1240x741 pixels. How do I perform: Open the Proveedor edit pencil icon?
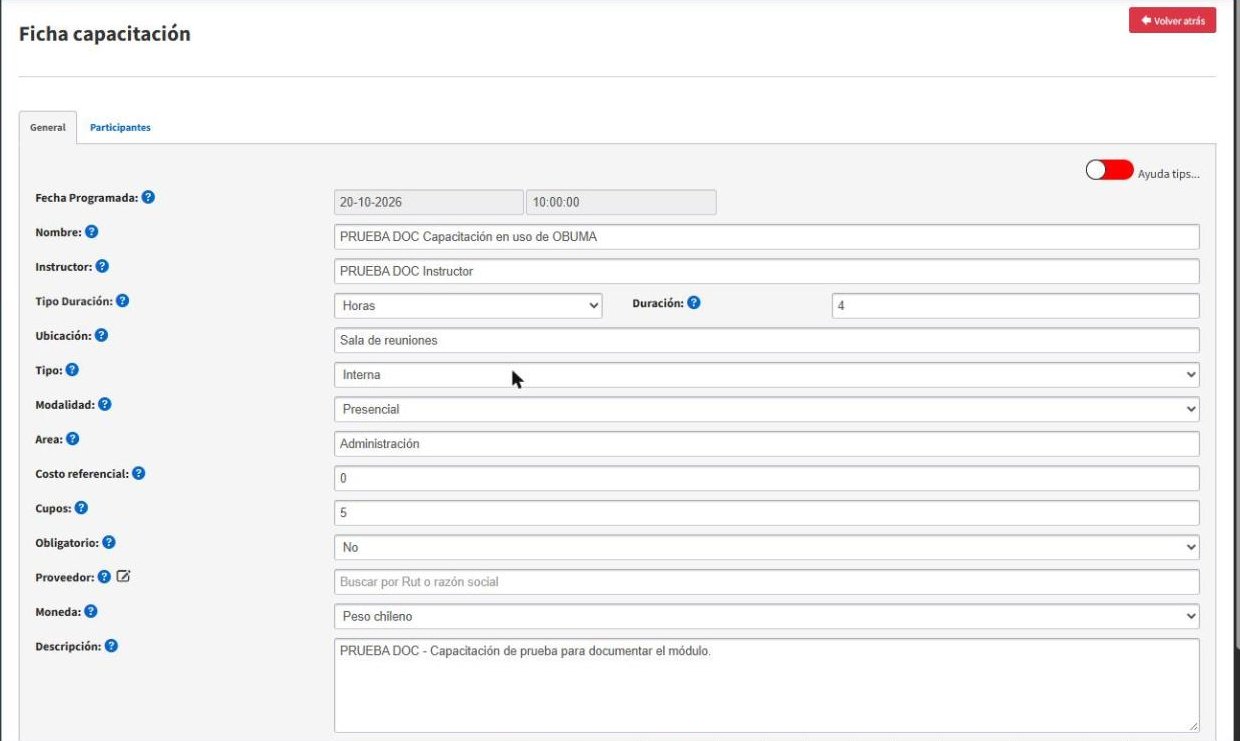click(x=123, y=576)
